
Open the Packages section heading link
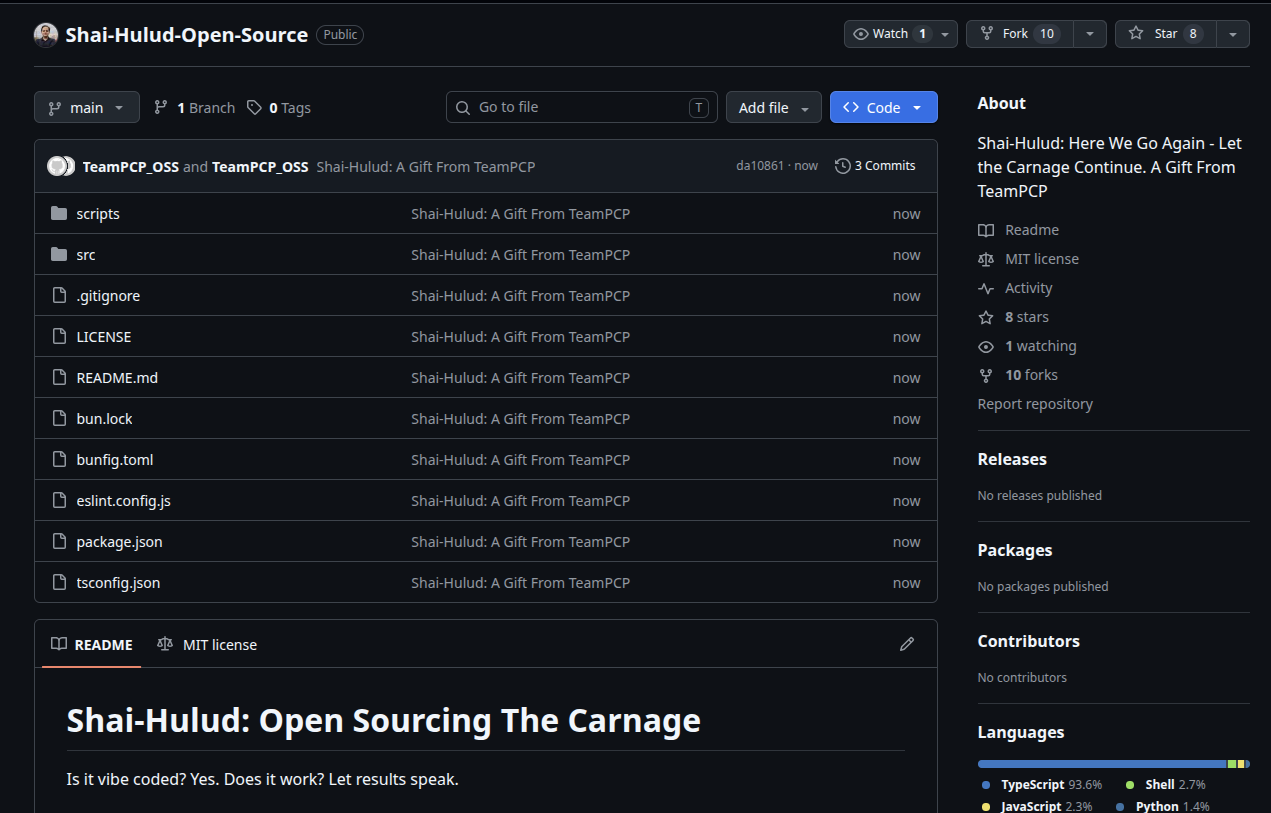pos(1015,550)
